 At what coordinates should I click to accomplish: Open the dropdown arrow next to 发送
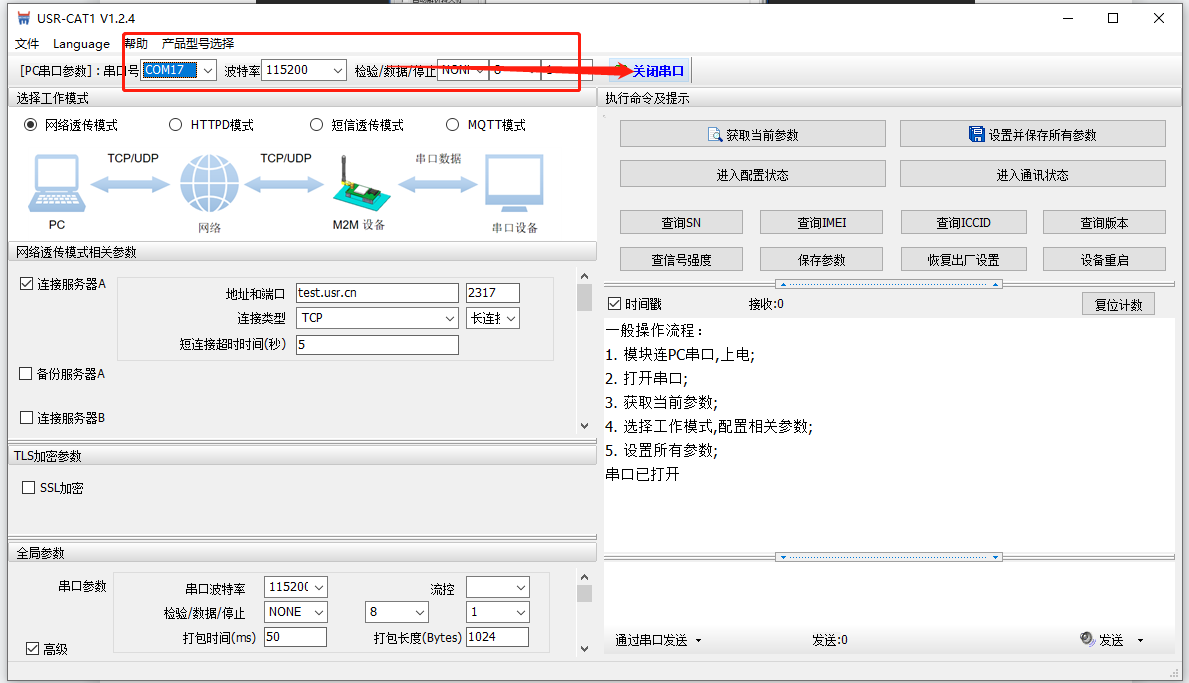pos(1140,641)
